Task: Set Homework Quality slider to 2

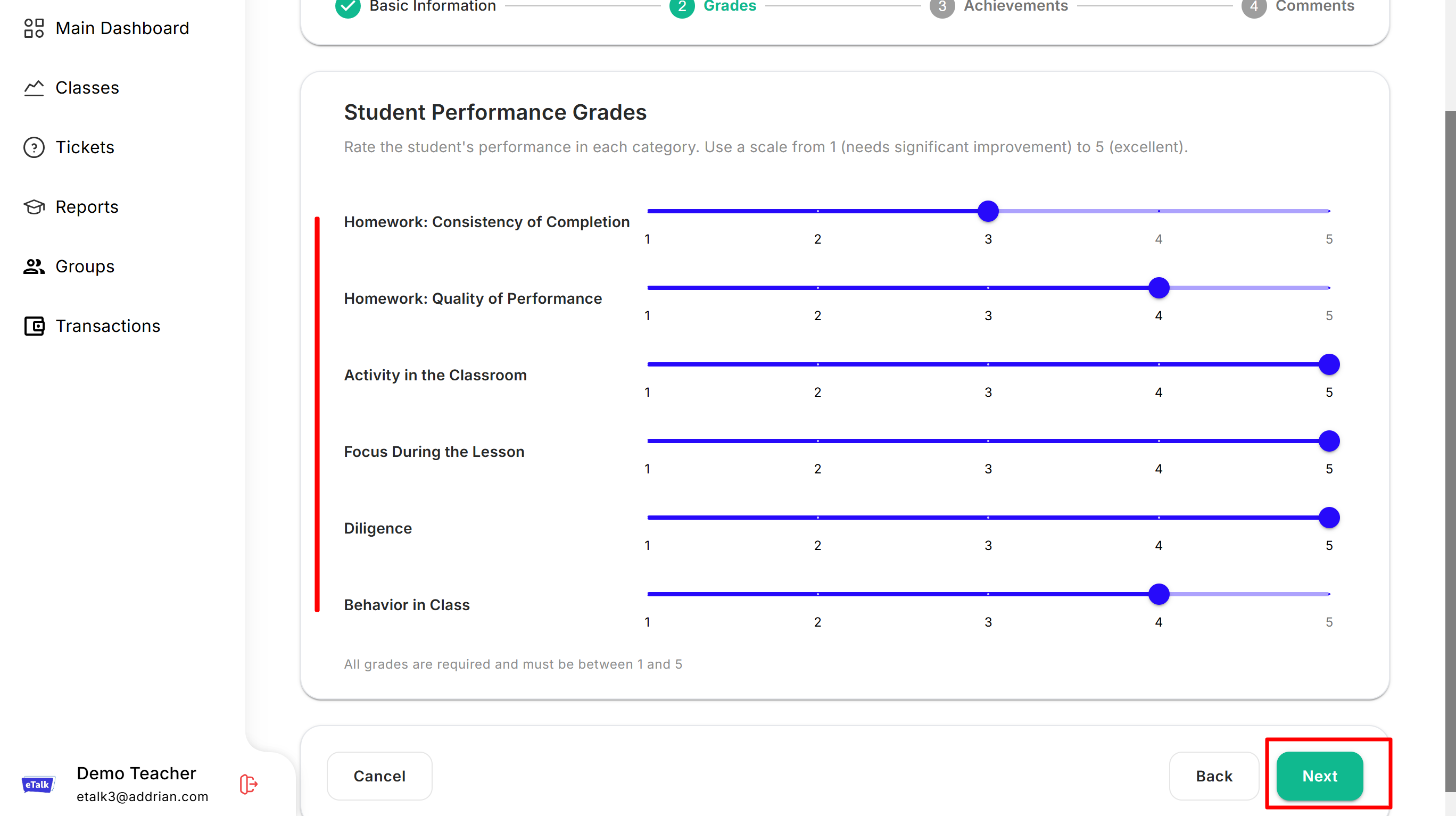Action: pos(817,288)
